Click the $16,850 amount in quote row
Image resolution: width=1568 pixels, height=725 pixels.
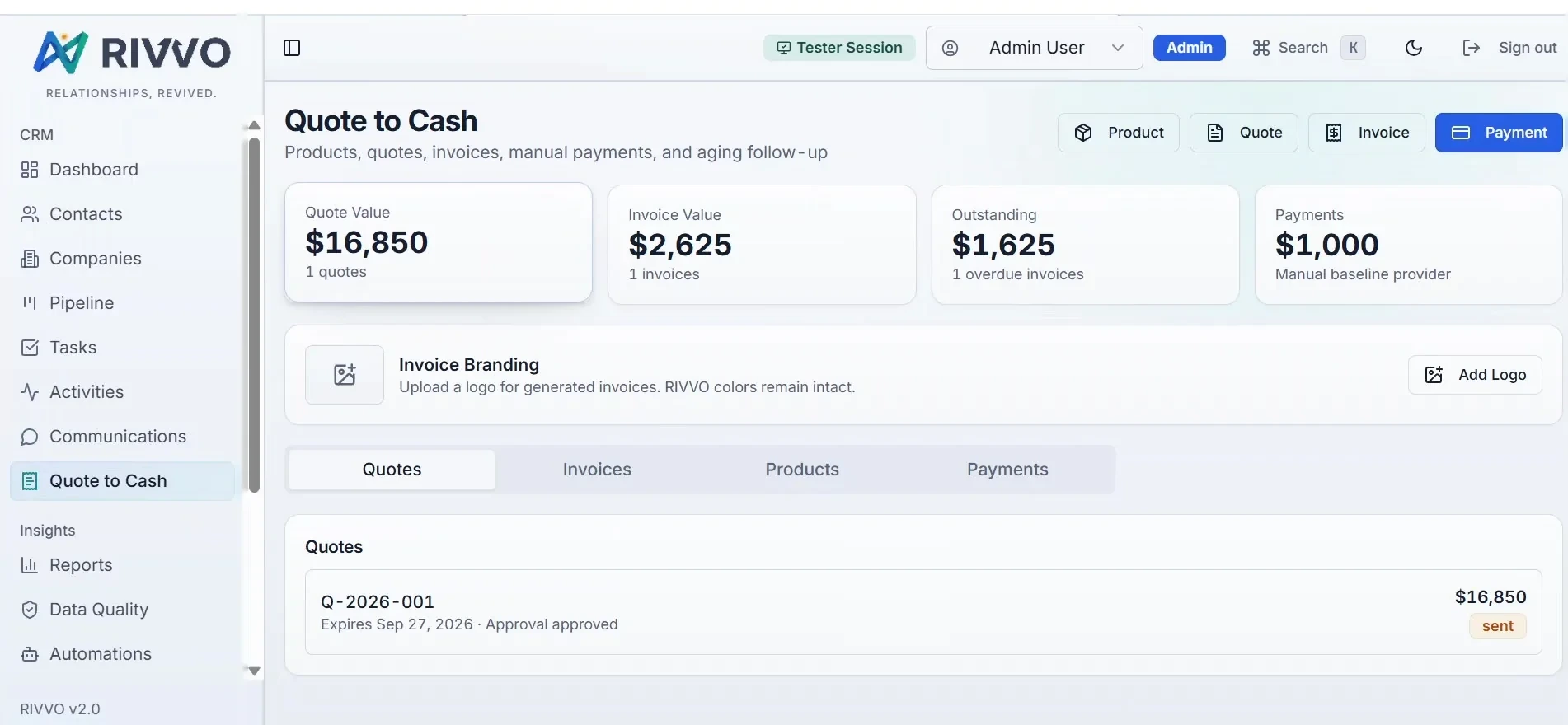(1491, 597)
